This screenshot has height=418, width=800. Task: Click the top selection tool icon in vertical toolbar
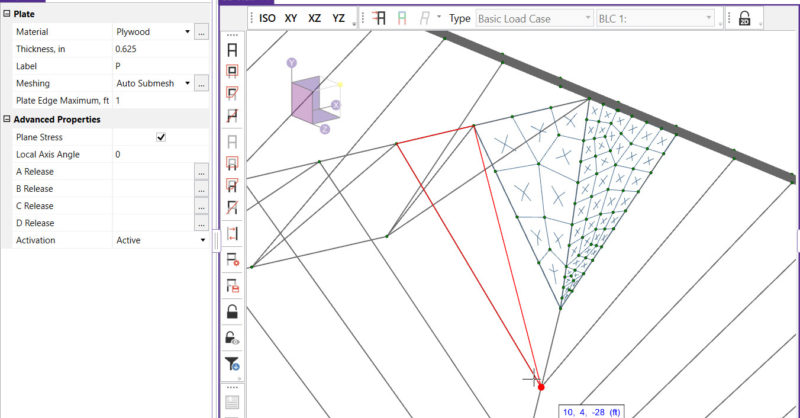(232, 50)
